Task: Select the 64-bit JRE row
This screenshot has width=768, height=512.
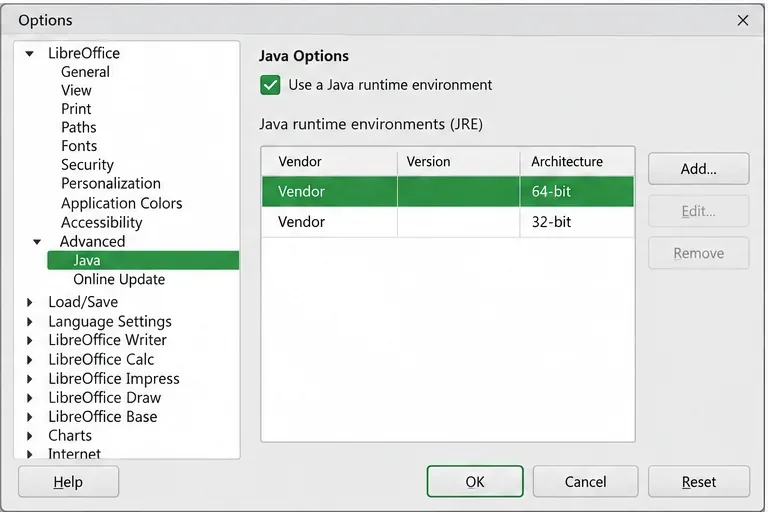Action: point(448,192)
